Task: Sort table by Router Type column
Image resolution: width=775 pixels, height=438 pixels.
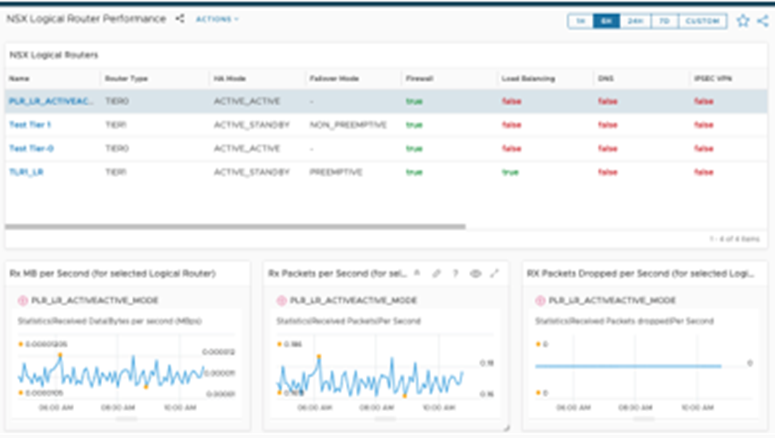Action: (x=126, y=78)
